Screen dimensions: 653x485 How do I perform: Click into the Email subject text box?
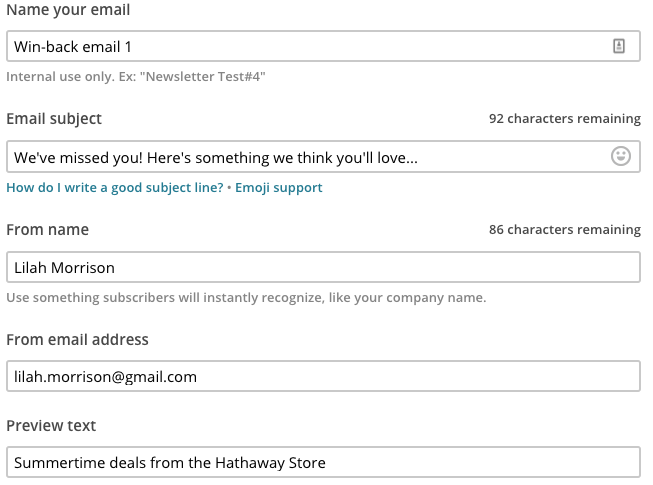pyautogui.click(x=300, y=157)
